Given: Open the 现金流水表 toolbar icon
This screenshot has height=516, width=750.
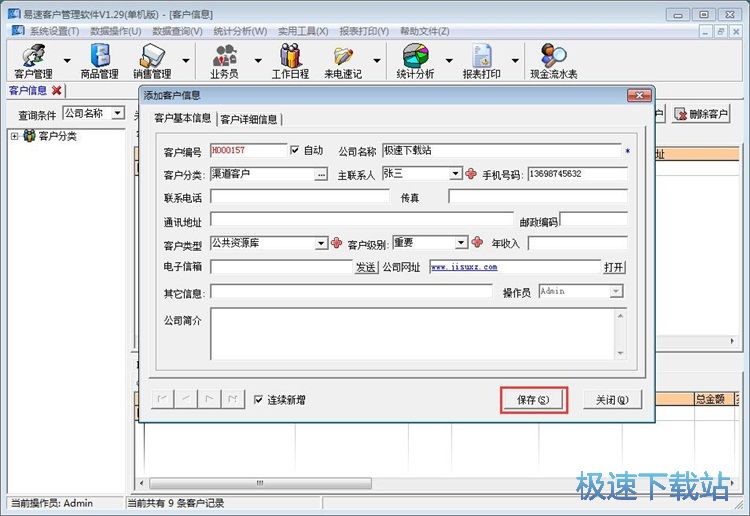Looking at the screenshot, I should click(x=554, y=61).
